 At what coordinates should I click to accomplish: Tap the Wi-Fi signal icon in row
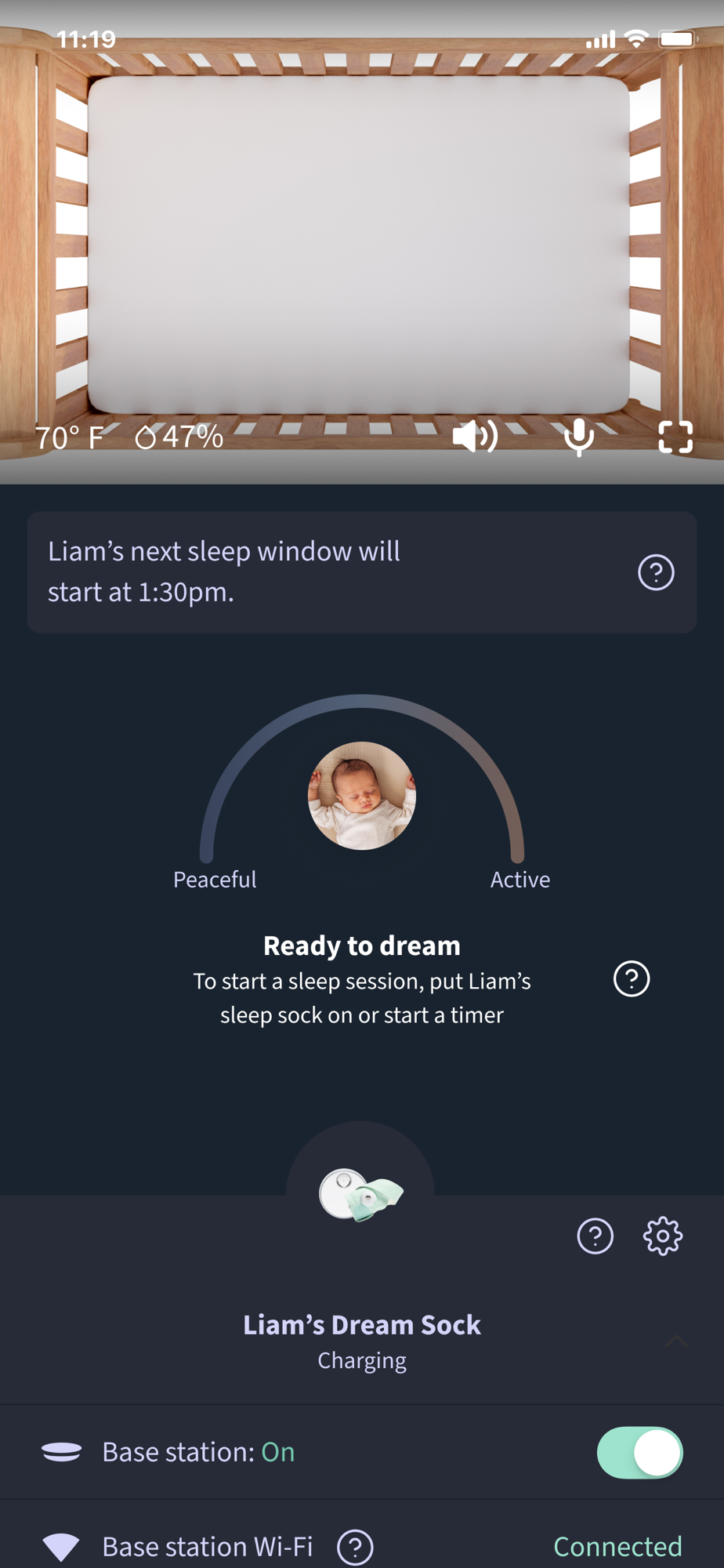(61, 1548)
